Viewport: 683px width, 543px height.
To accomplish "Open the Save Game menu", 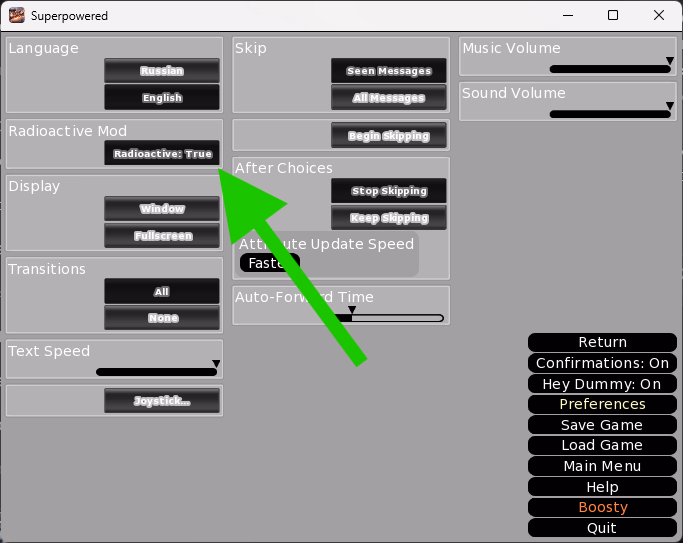I will pos(602,425).
